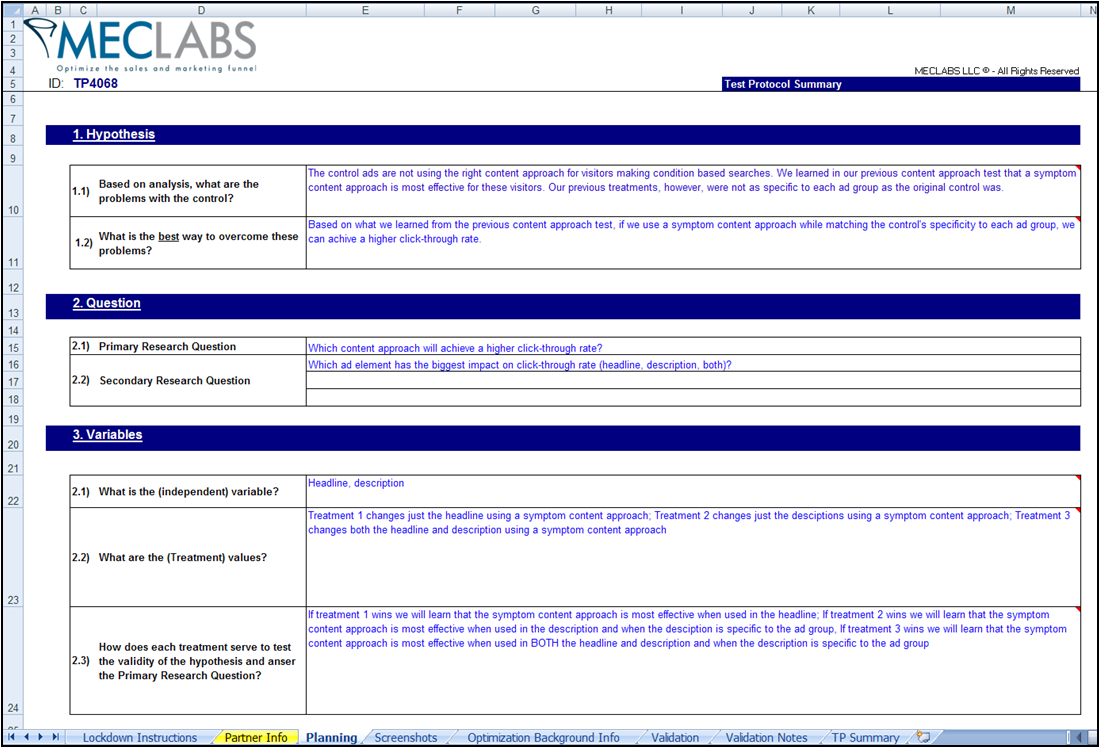
Task: Open the Screenshots sheet tab
Action: [x=406, y=738]
